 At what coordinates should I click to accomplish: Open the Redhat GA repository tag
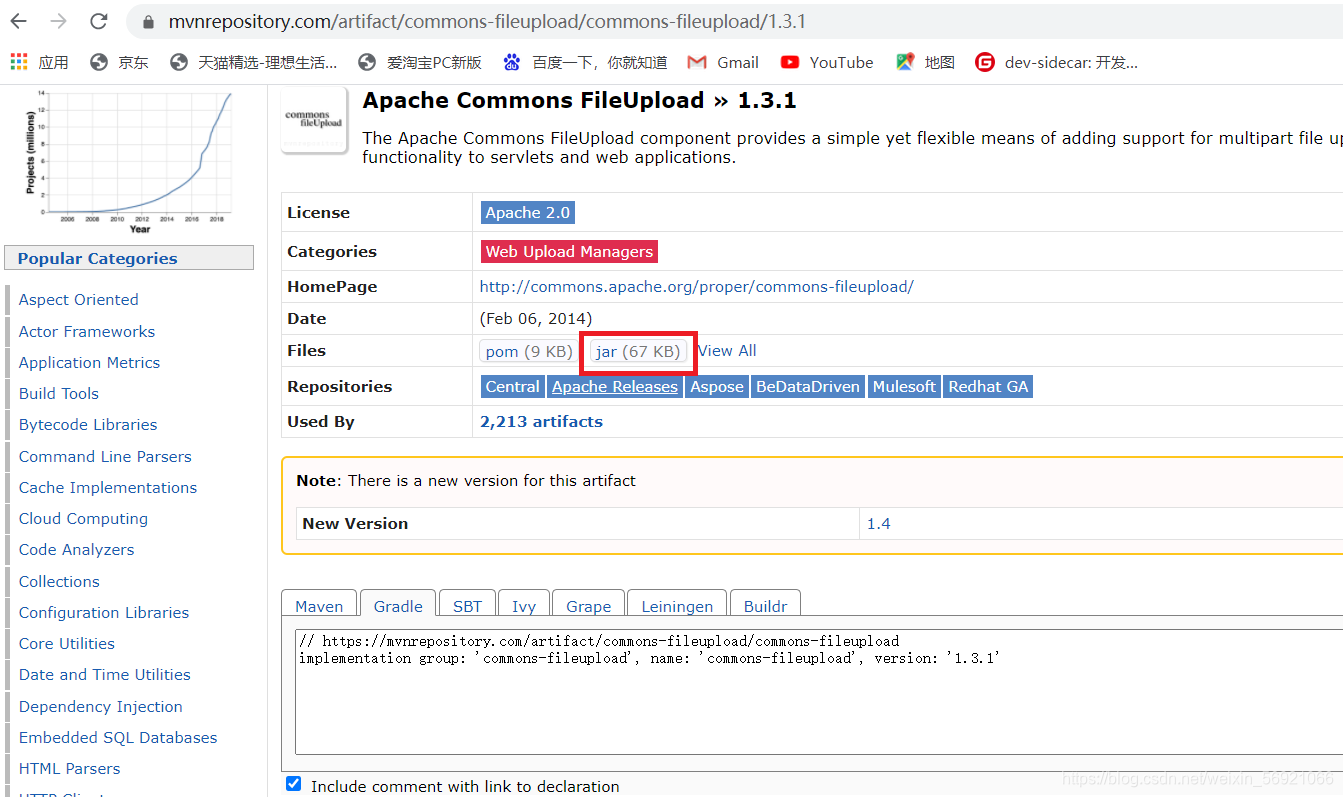(988, 386)
